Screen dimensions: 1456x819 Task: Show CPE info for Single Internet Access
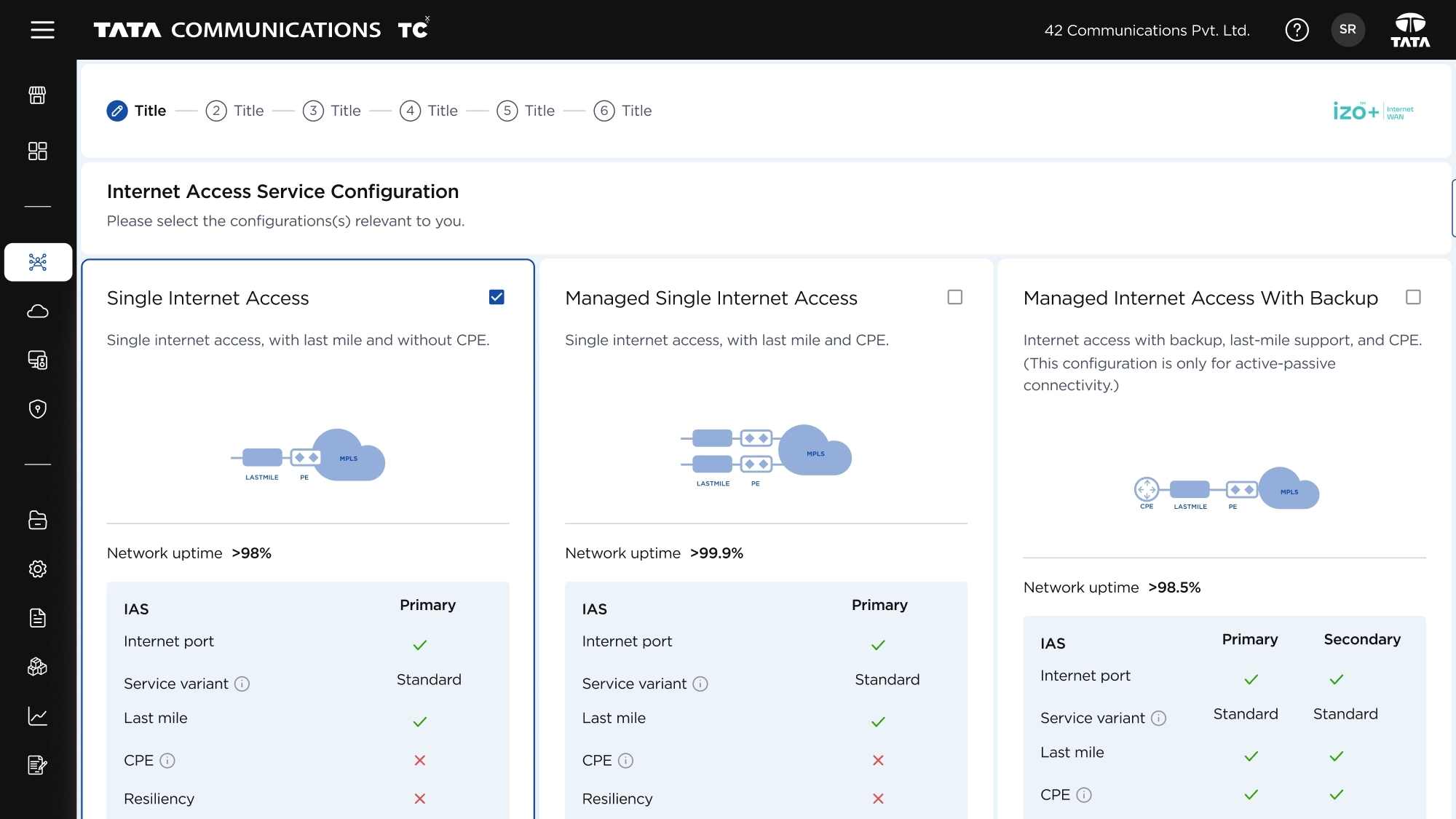tap(167, 761)
